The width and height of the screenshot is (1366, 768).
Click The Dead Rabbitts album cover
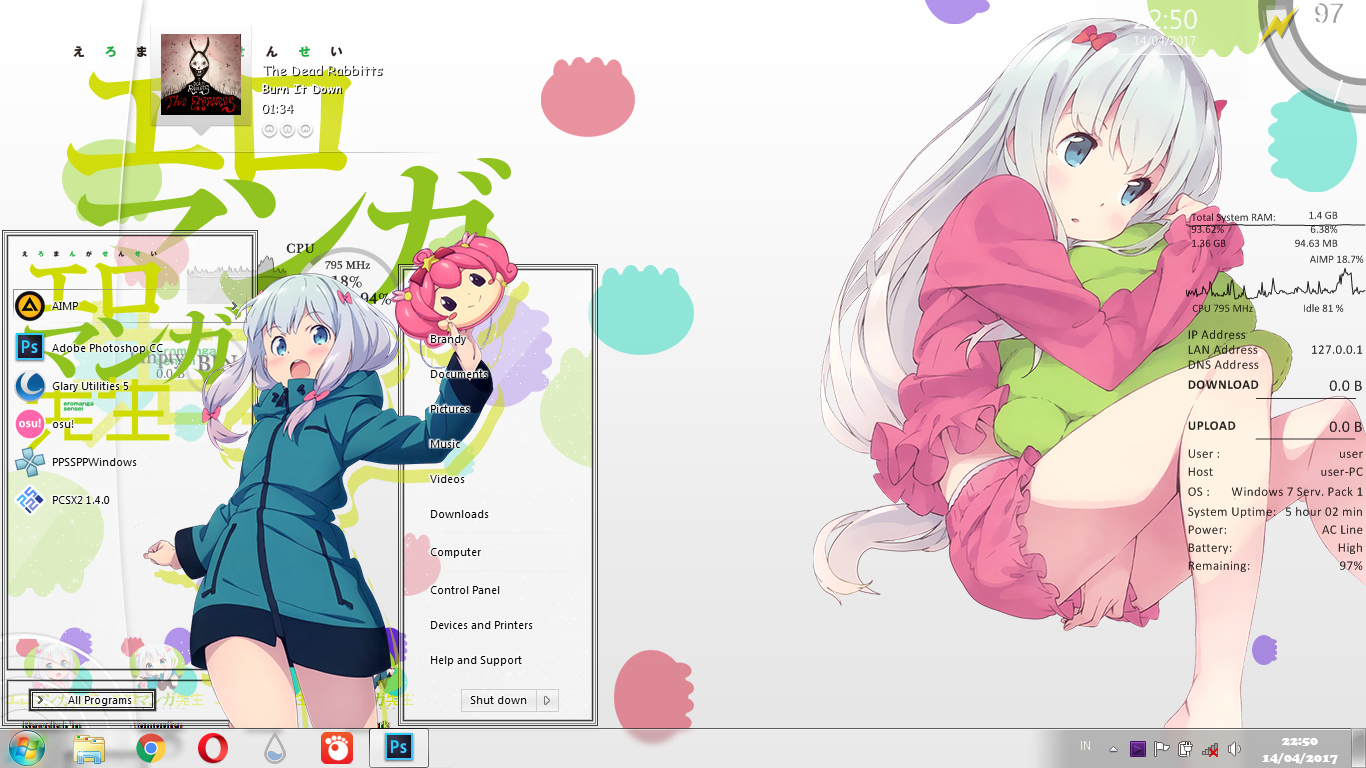201,75
